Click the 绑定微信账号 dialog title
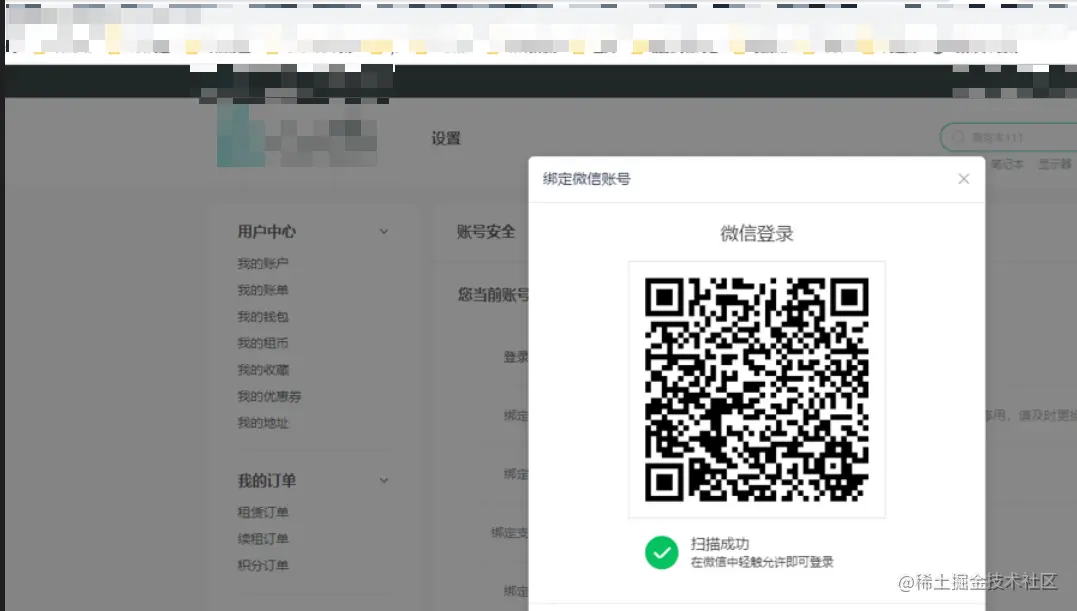Viewport: 1077px width, 611px height. (x=587, y=179)
